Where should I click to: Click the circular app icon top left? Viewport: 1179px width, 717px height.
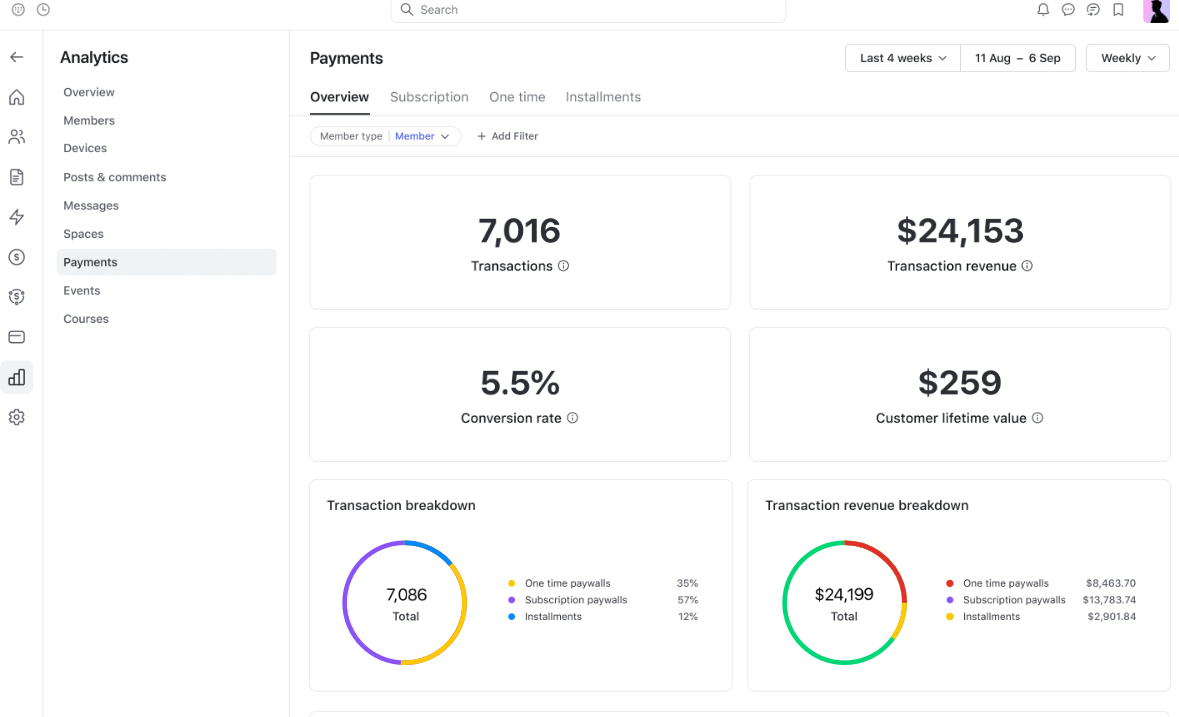click(x=18, y=10)
